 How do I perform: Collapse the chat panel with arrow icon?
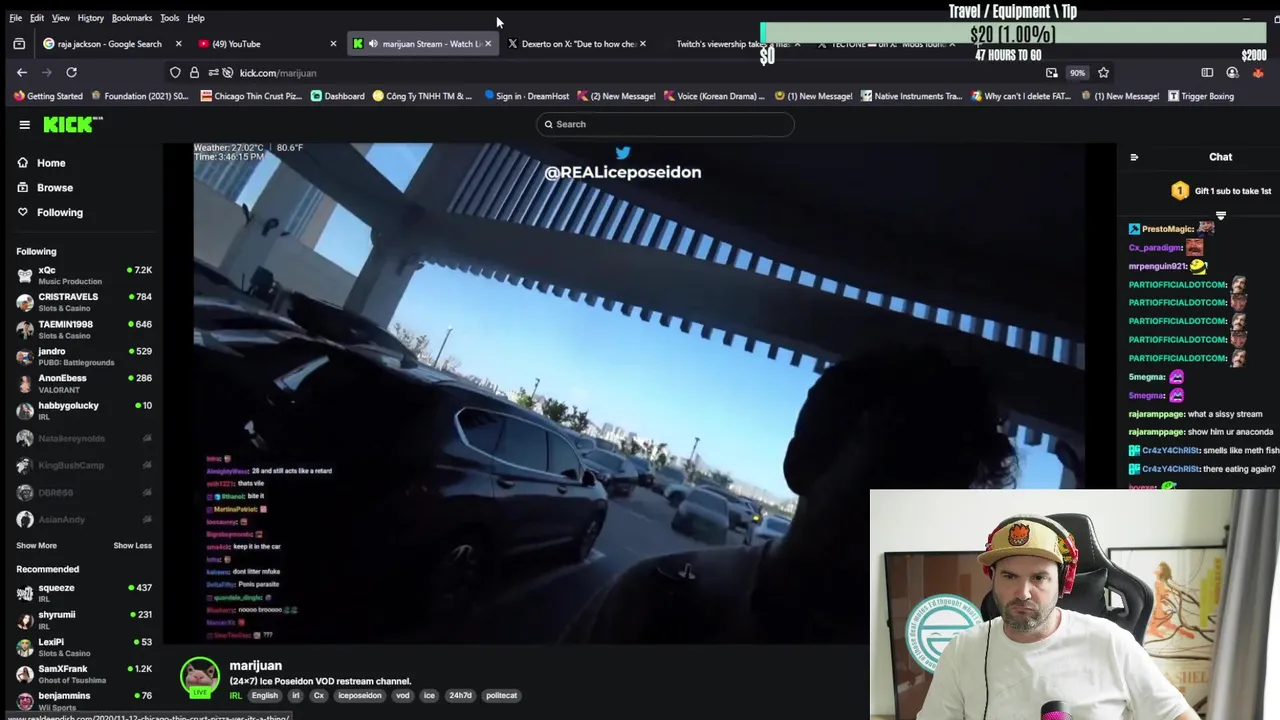[1134, 157]
